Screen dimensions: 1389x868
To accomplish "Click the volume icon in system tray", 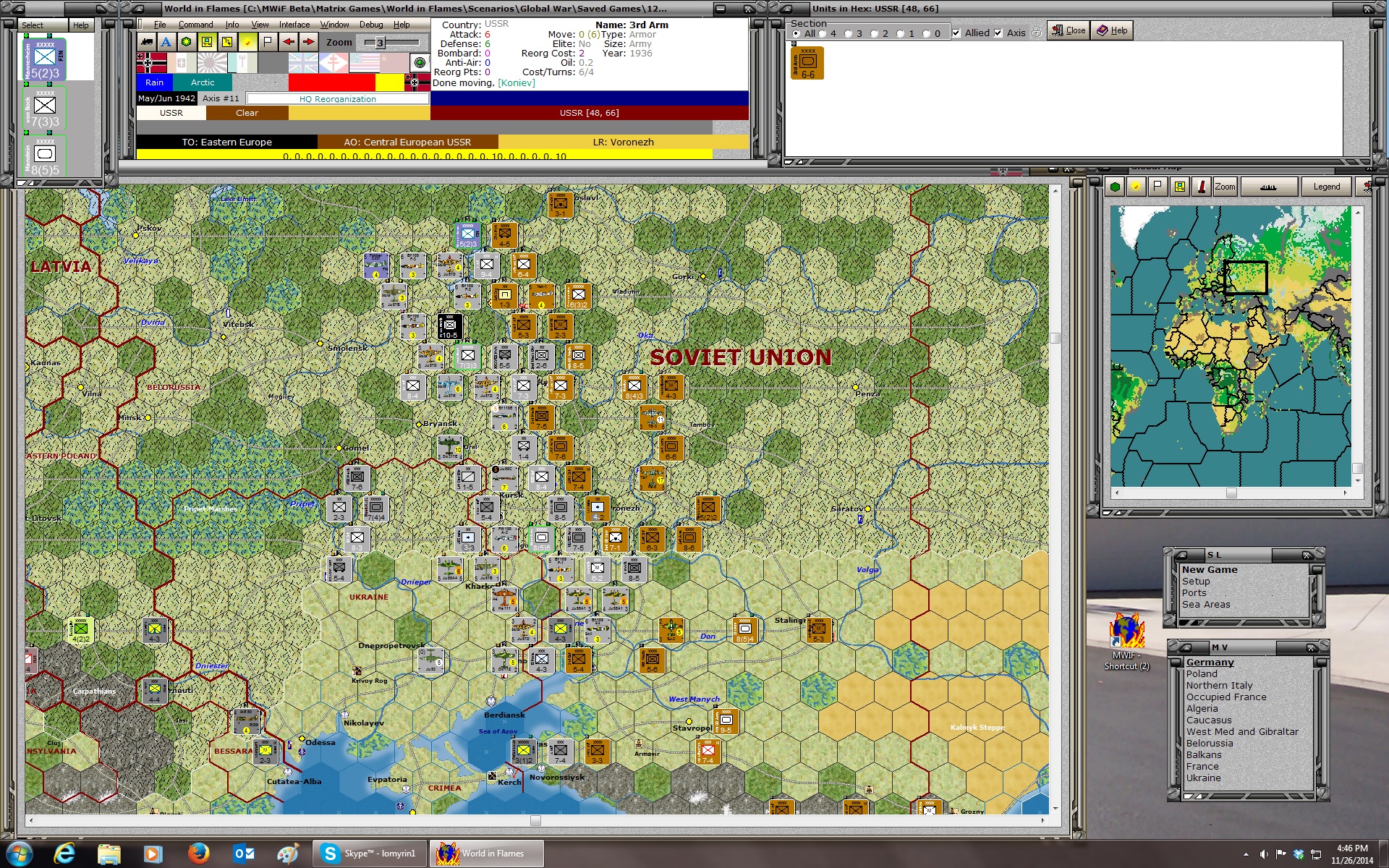I will 1264,854.
